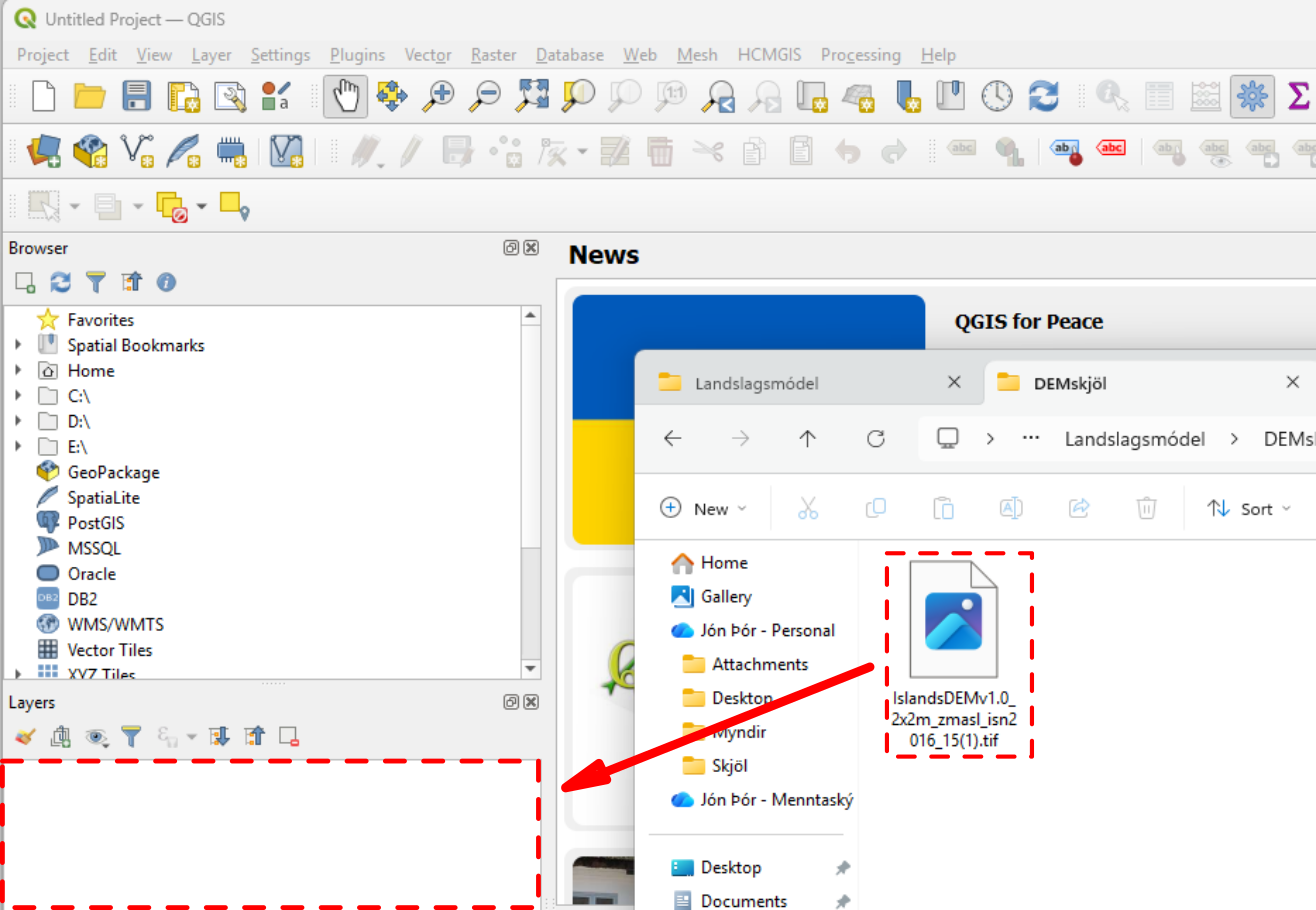Toggle filter in Browser panel
Viewport: 1316px width, 910px height.
pos(95,283)
